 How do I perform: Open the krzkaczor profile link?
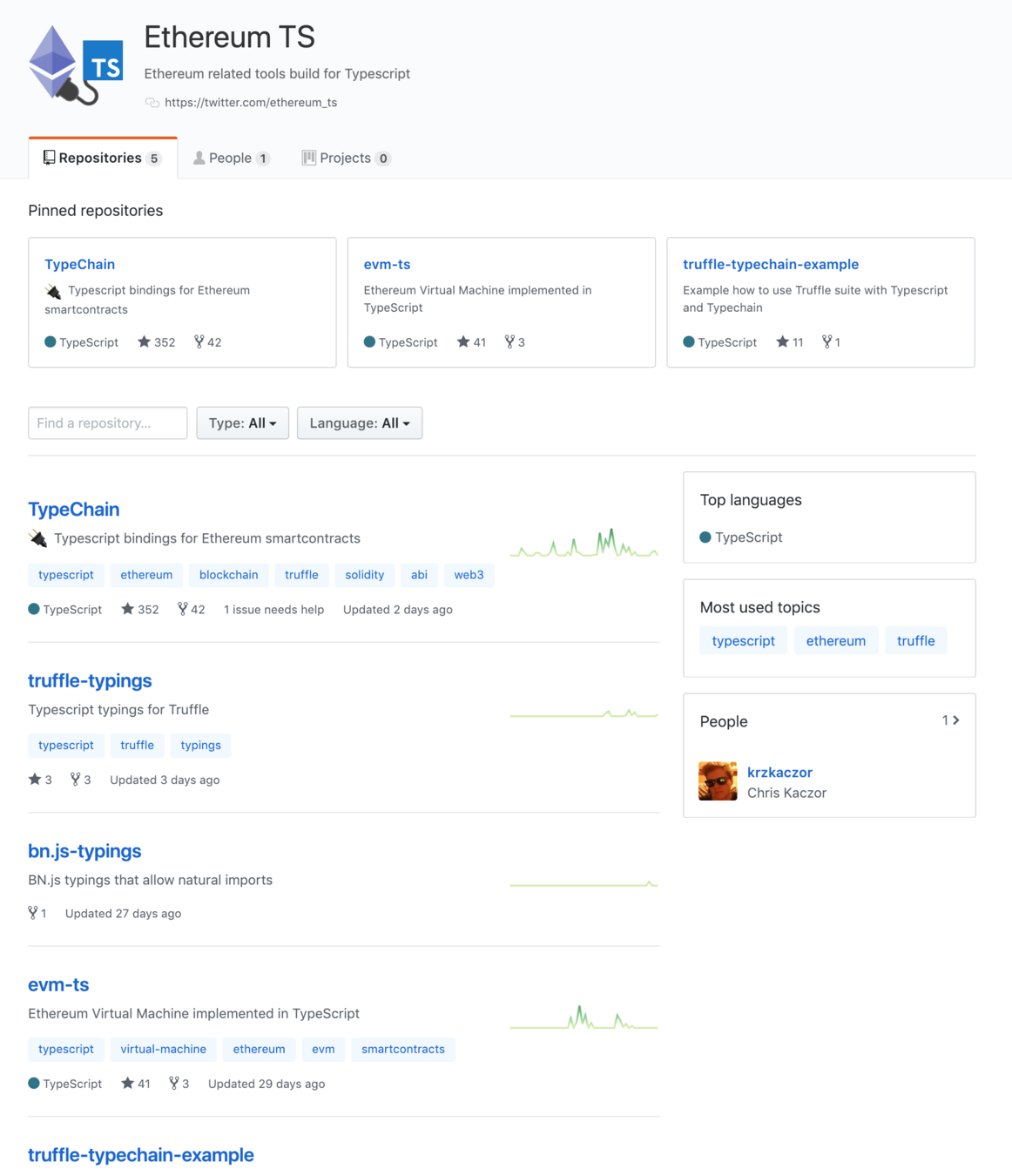[779, 773]
